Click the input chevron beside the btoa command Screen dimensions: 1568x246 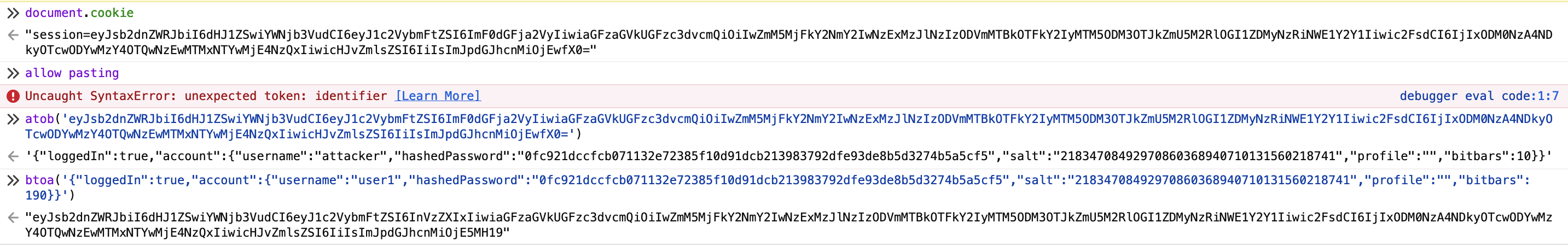(x=13, y=180)
